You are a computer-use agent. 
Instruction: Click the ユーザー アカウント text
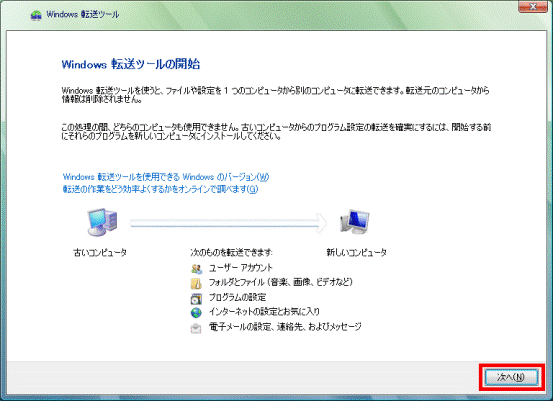tap(241, 268)
